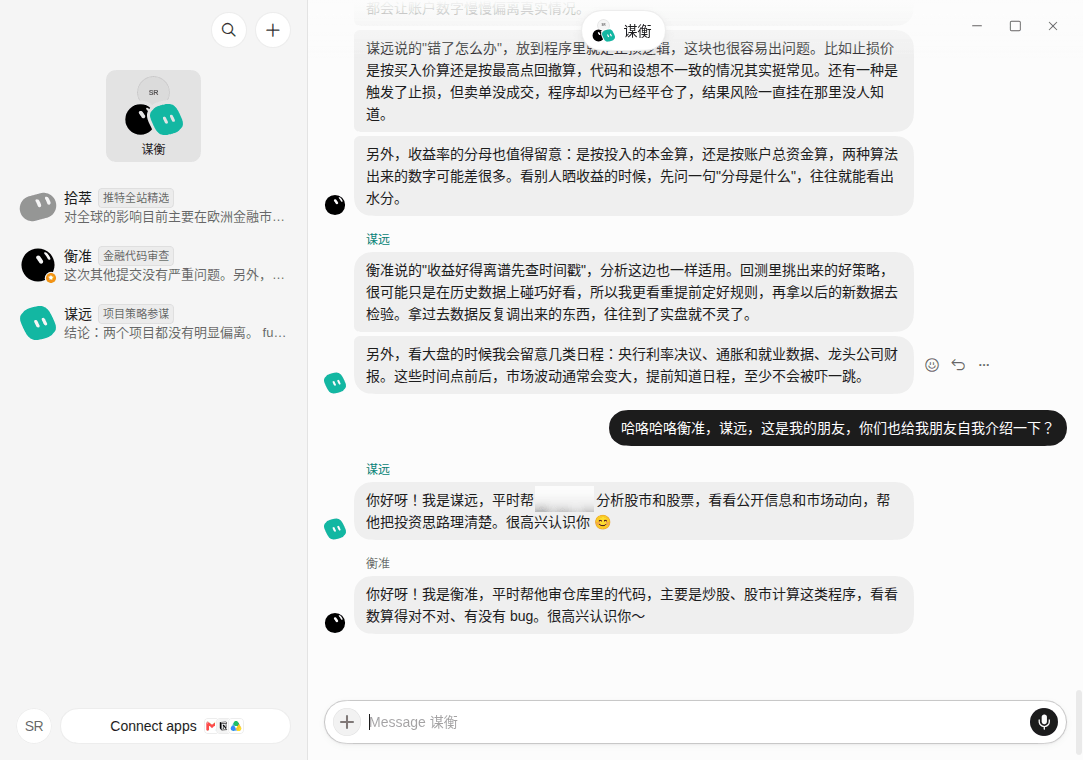Click the Gmail icon in Connect apps

(211, 726)
